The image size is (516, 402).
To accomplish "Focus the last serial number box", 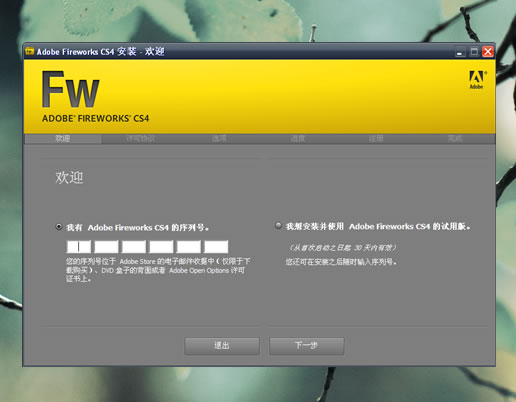I will [216, 247].
